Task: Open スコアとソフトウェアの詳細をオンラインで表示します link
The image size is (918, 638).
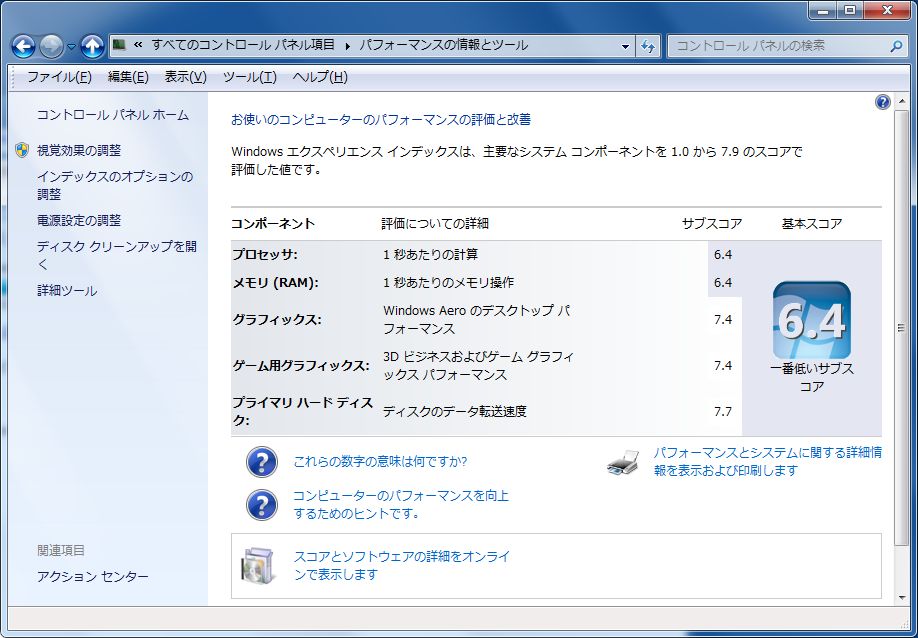Action: pyautogui.click(x=402, y=565)
